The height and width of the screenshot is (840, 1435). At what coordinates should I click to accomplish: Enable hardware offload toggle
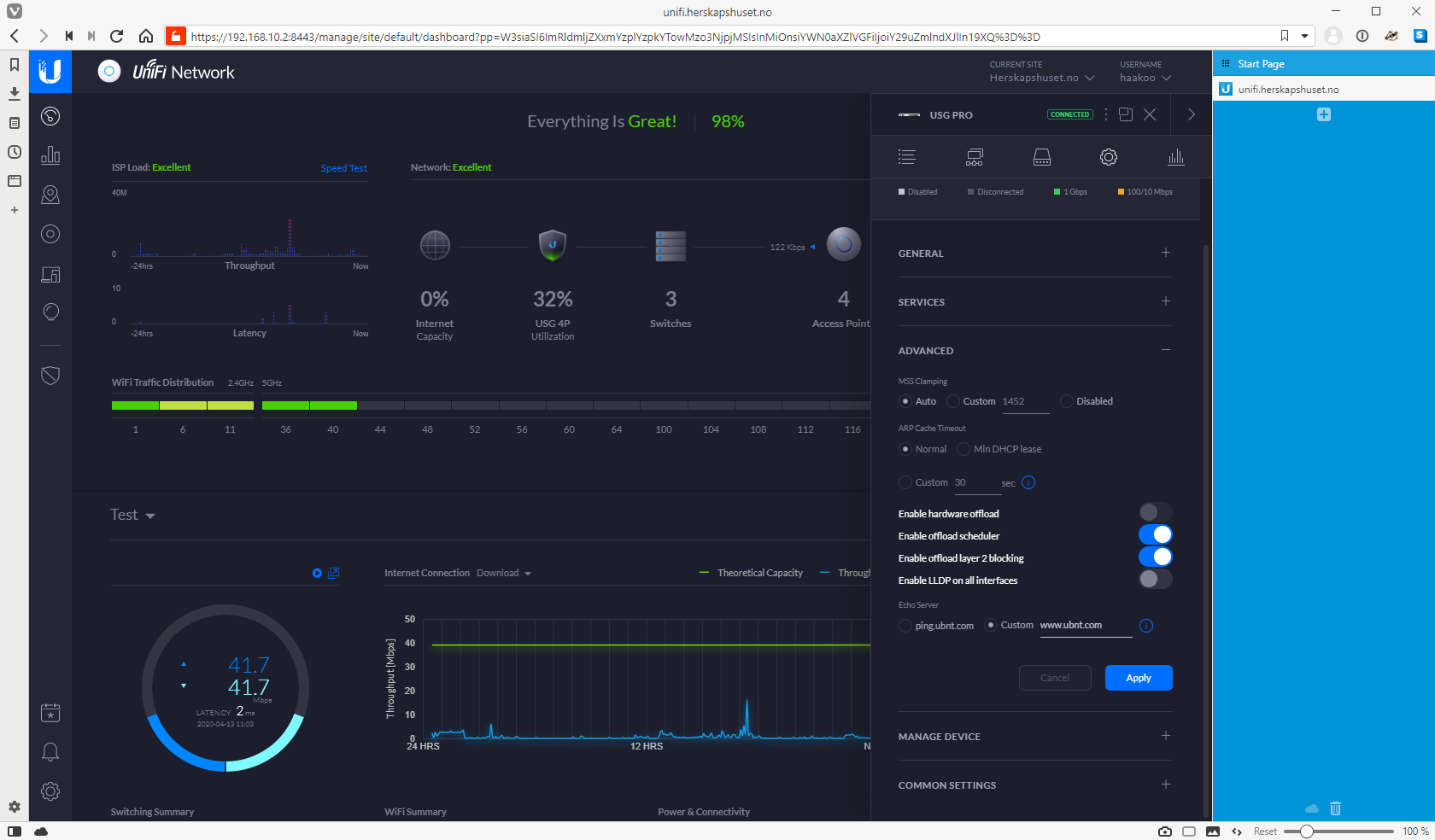[1155, 512]
